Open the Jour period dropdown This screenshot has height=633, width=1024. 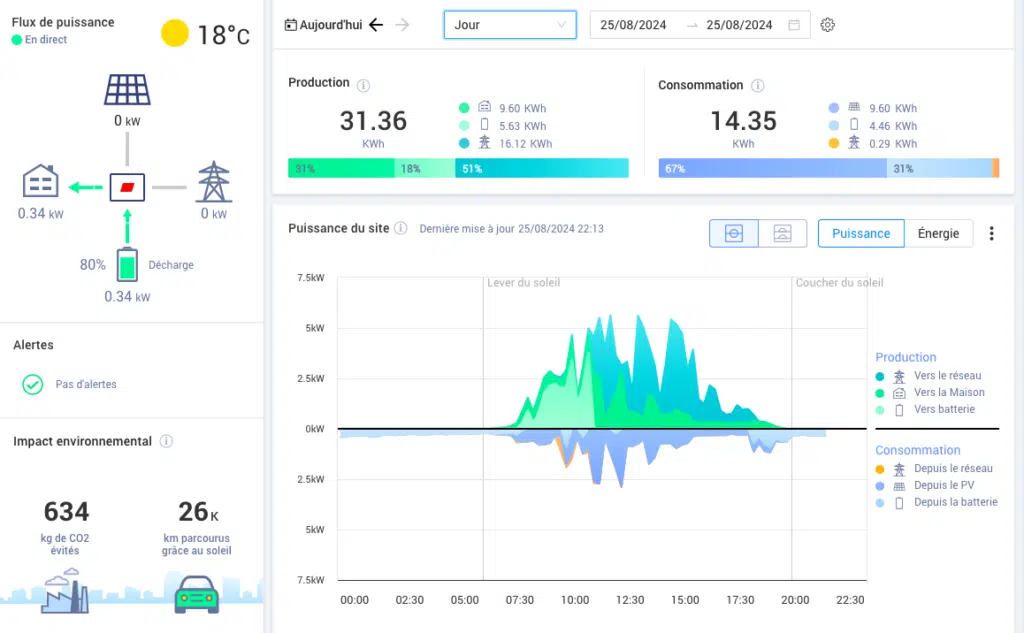510,24
